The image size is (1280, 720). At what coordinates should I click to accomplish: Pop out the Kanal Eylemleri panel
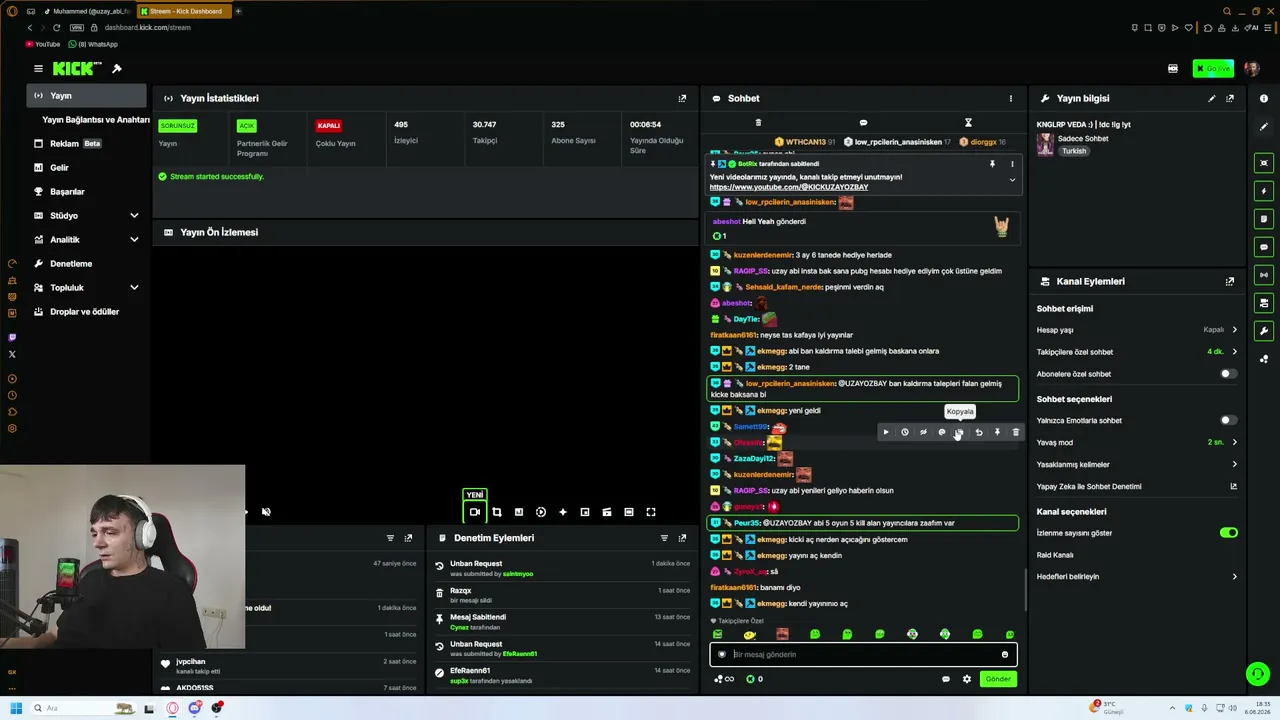coord(1230,281)
